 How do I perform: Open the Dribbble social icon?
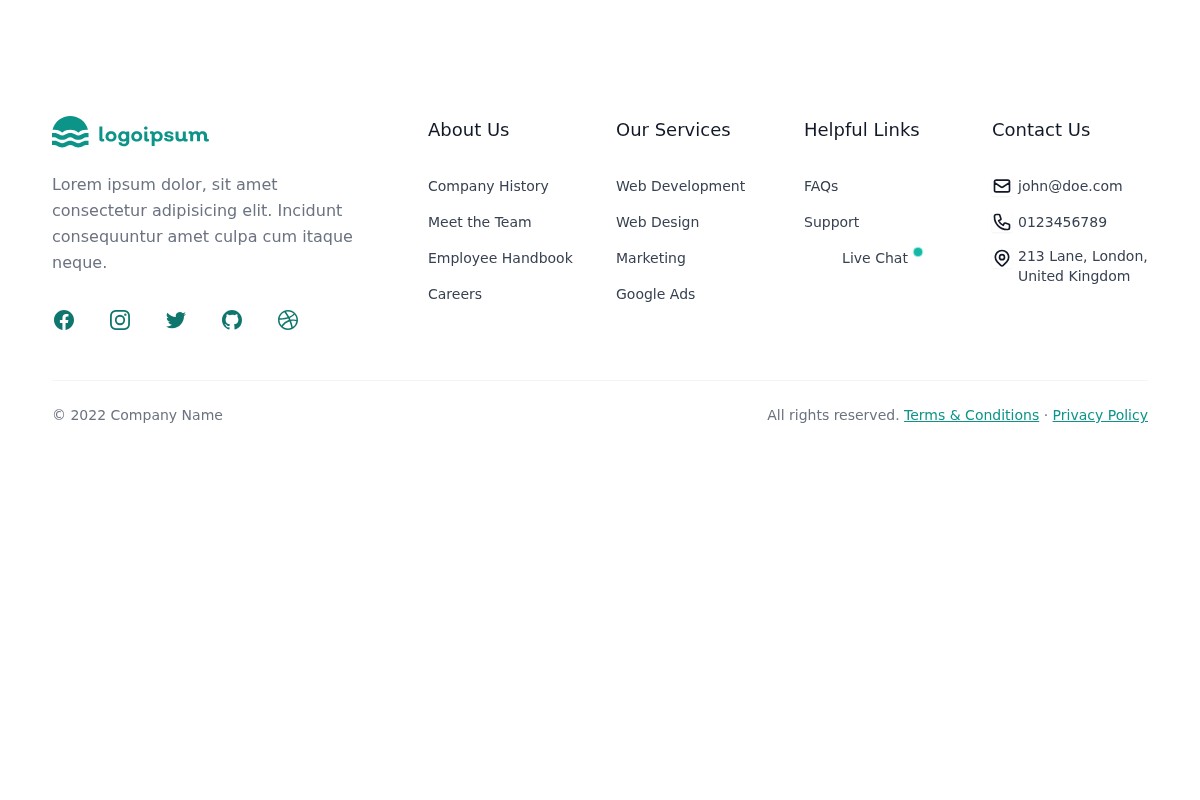point(288,320)
